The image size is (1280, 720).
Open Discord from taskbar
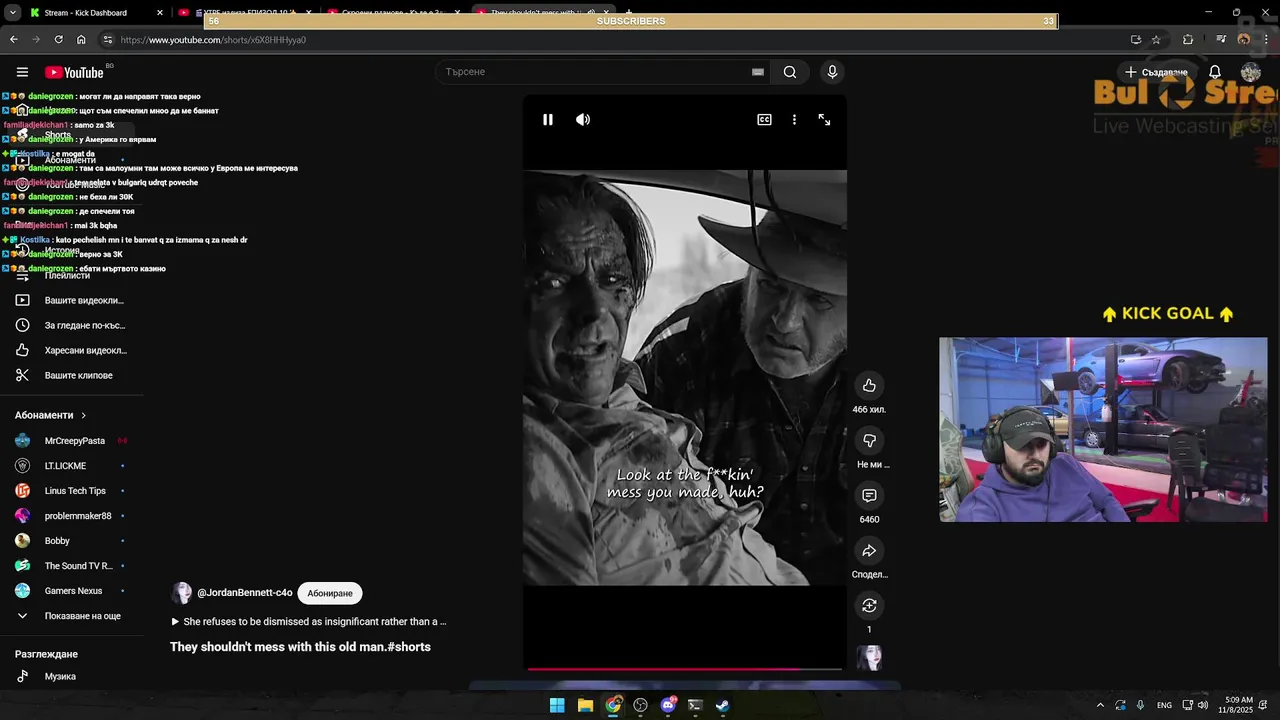pos(668,705)
